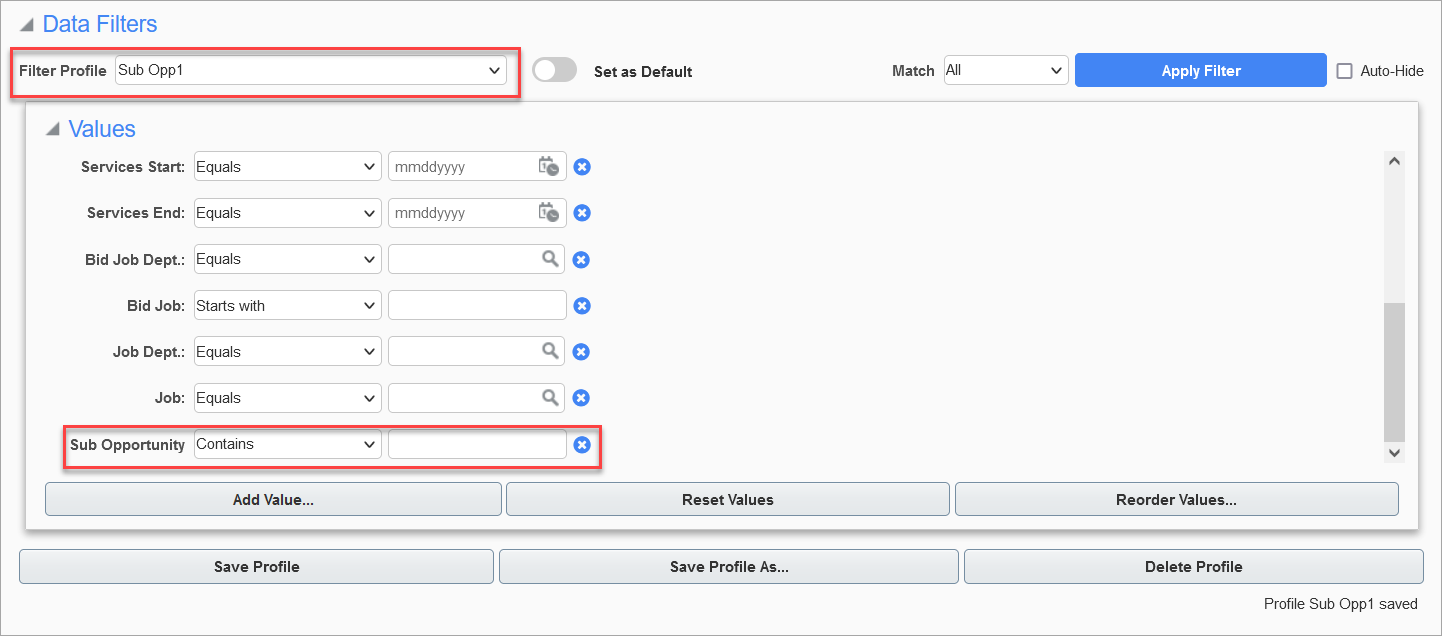Click the Save Profile button
This screenshot has width=1442, height=636.
256,566
